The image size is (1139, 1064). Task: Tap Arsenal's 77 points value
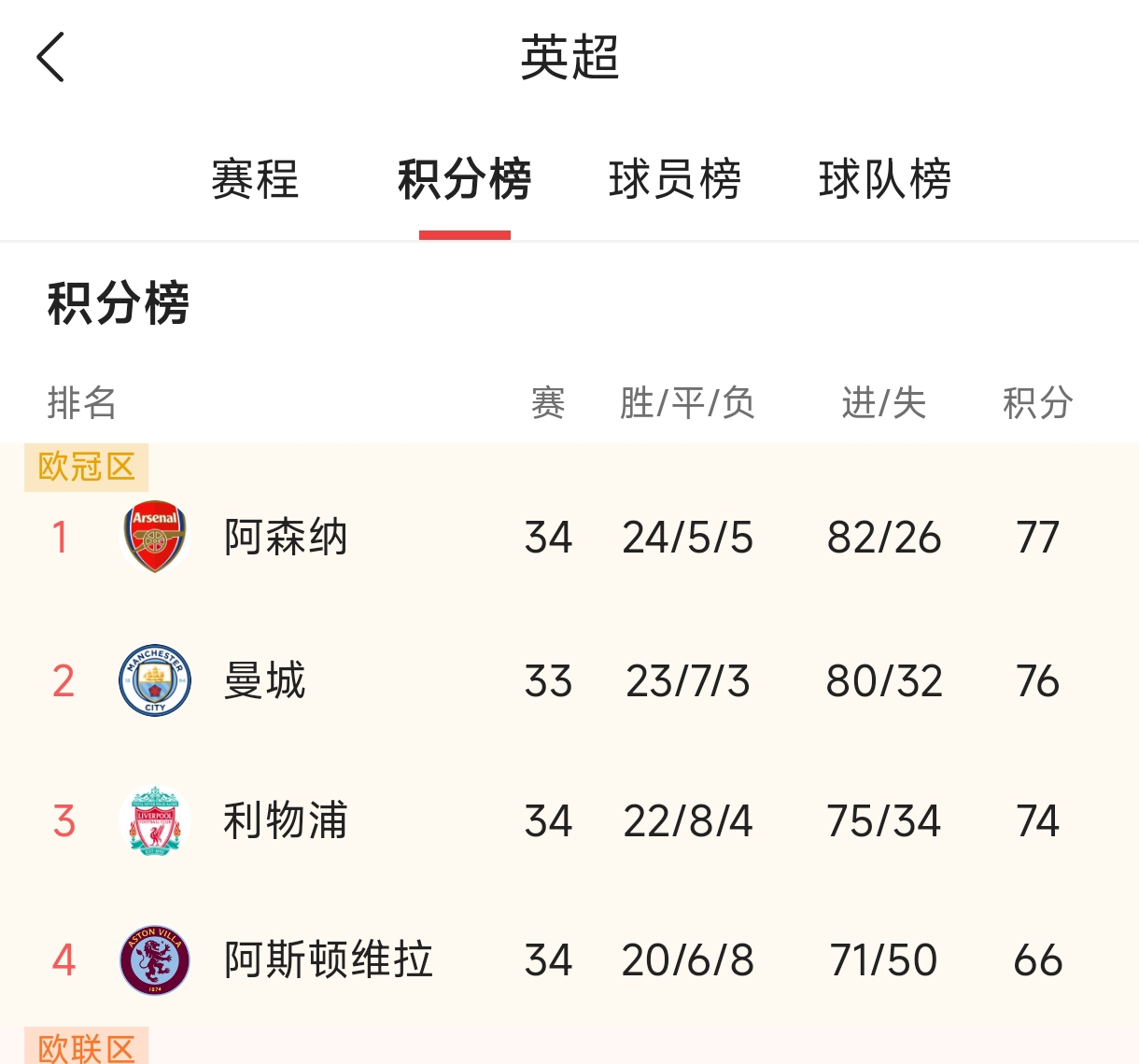tap(1037, 538)
